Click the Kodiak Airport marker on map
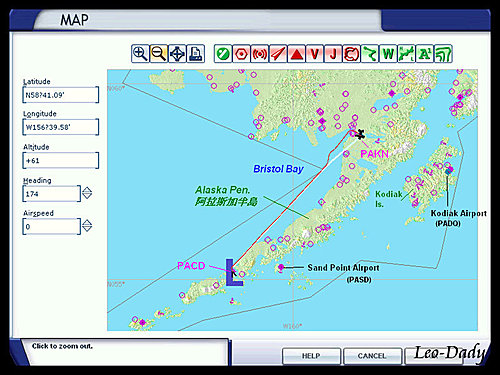 point(449,171)
